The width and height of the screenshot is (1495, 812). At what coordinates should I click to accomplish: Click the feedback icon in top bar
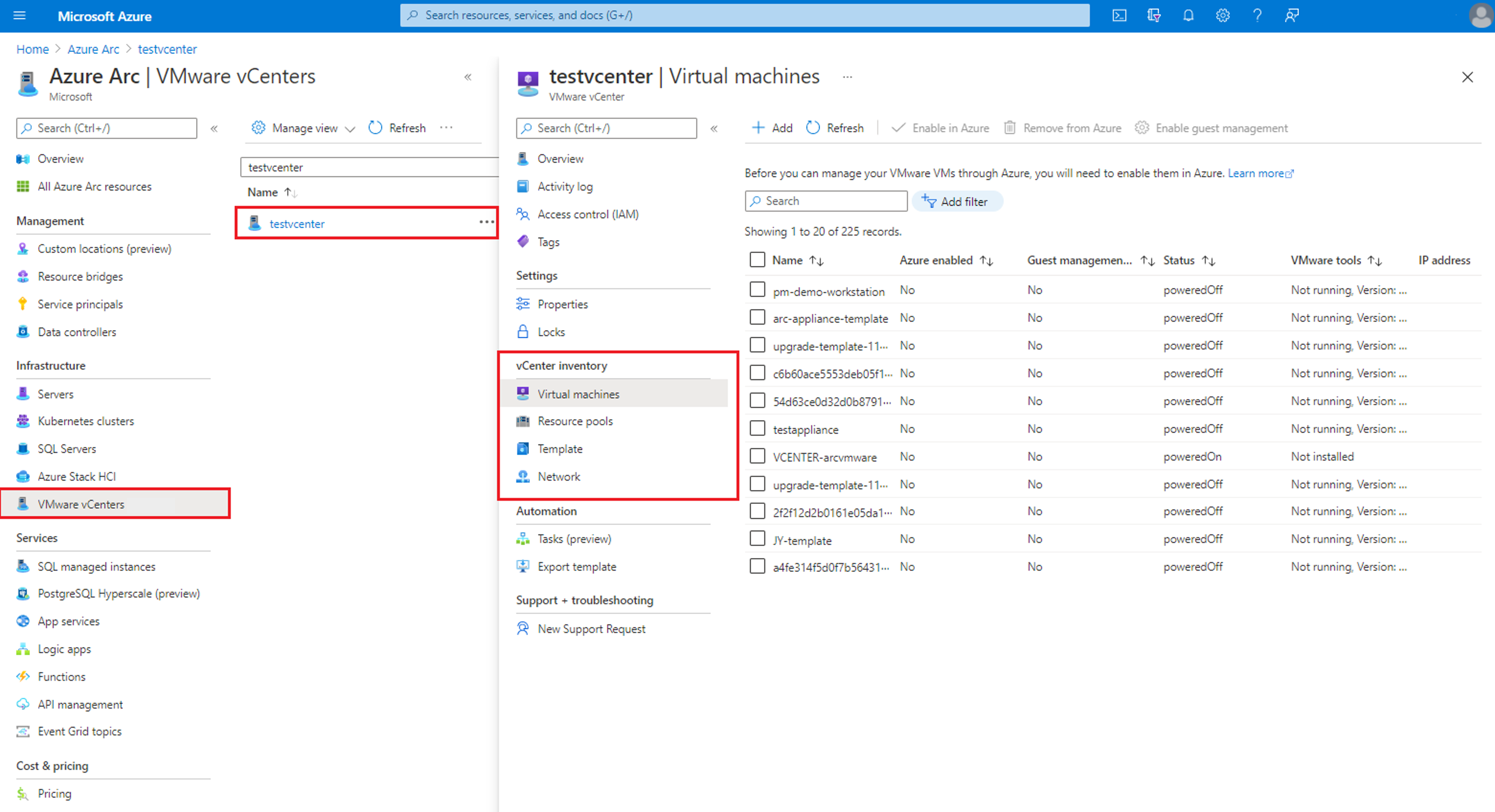pos(1291,16)
